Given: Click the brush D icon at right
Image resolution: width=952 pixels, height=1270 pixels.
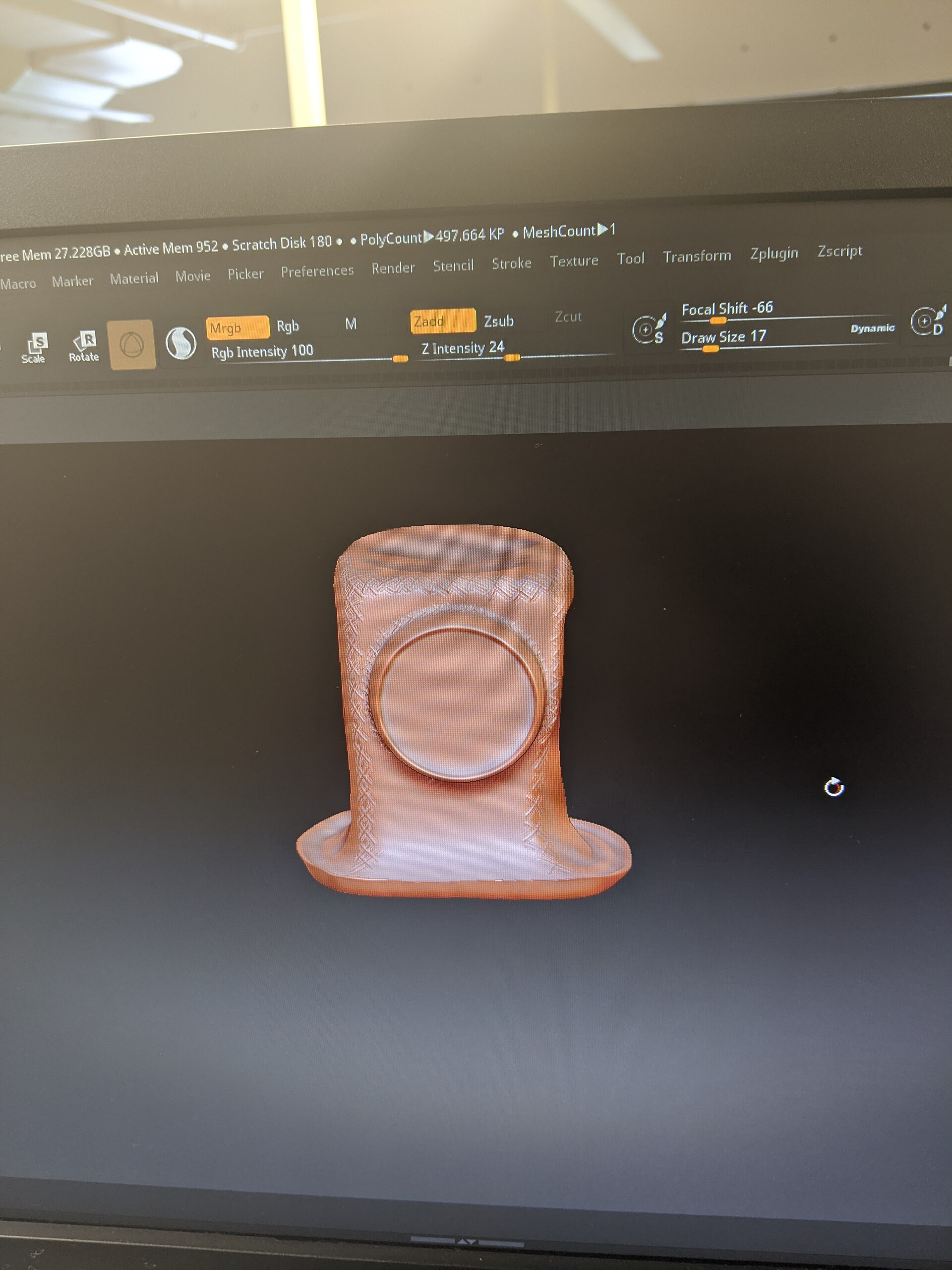Looking at the screenshot, I should 927,321.
